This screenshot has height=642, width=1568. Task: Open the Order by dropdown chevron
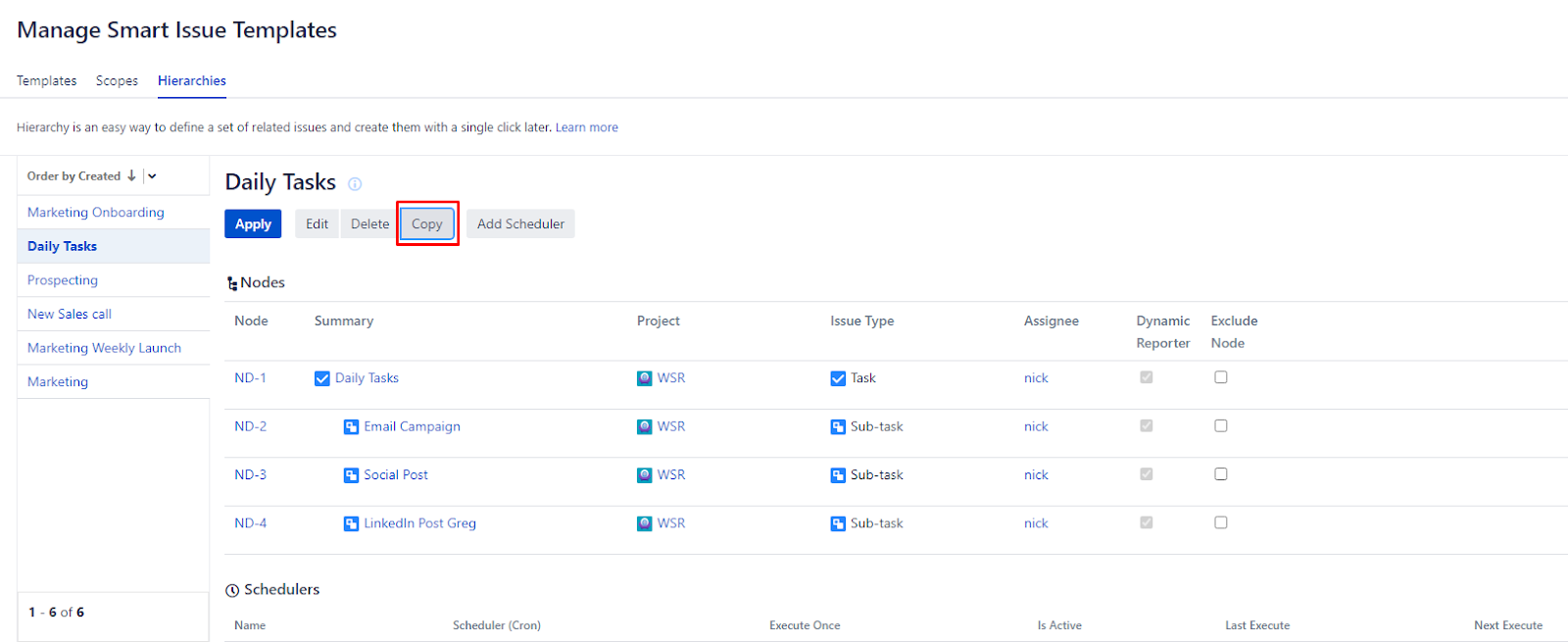pyautogui.click(x=152, y=176)
